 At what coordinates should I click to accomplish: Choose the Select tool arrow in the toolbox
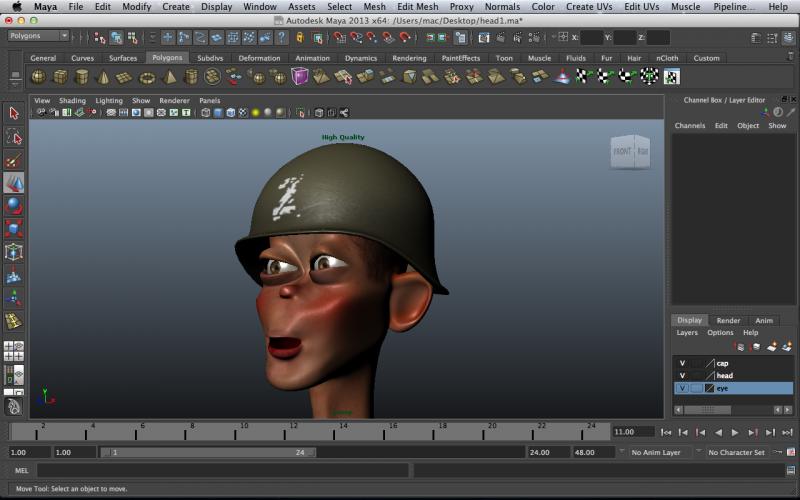tap(14, 113)
